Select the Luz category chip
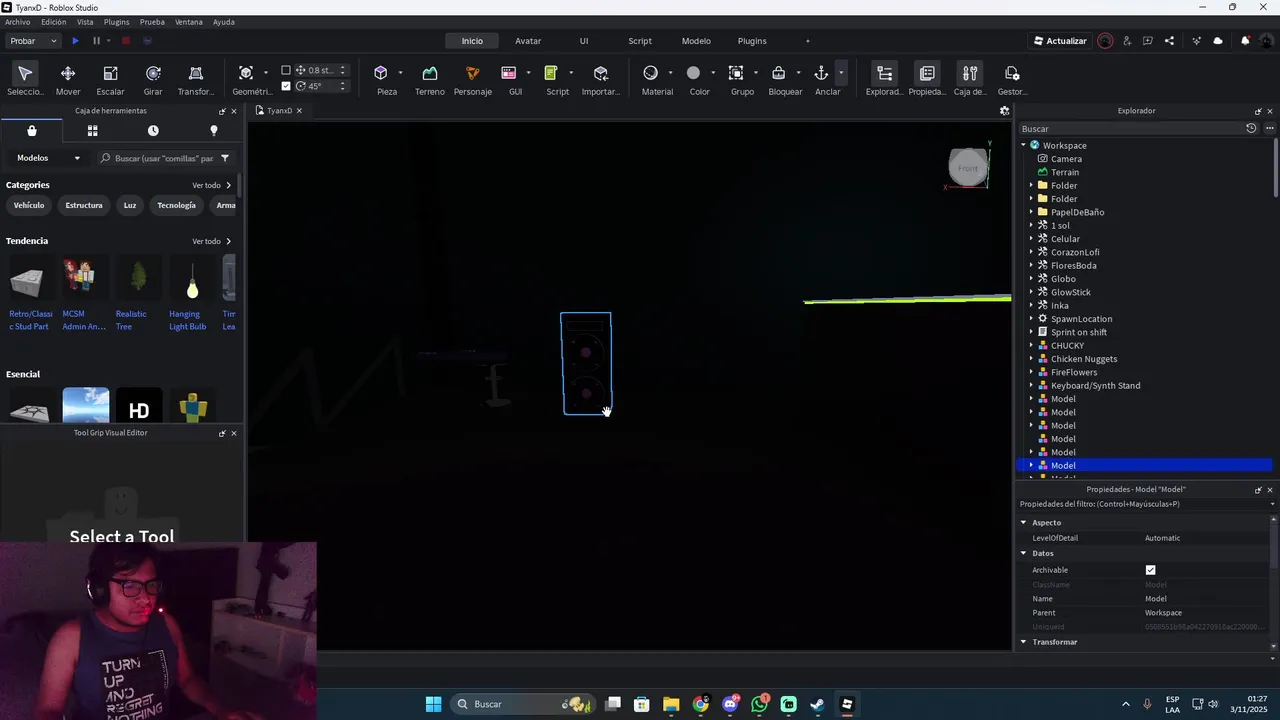Image resolution: width=1280 pixels, height=720 pixels. [x=130, y=205]
